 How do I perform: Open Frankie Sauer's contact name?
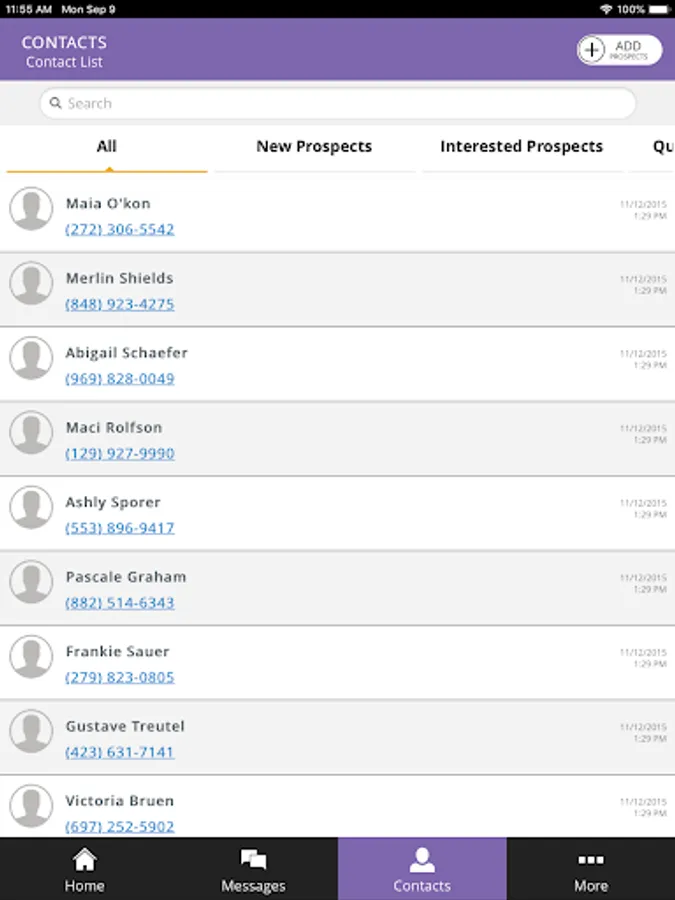118,651
